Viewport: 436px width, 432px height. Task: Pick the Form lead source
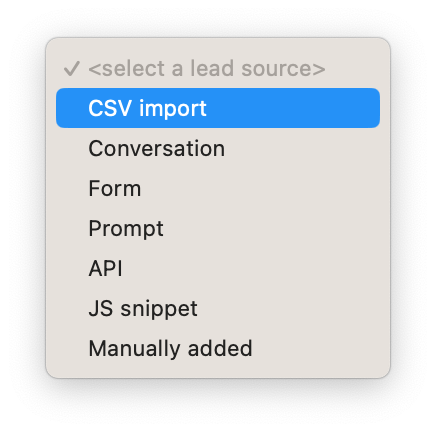pyautogui.click(x=218, y=188)
